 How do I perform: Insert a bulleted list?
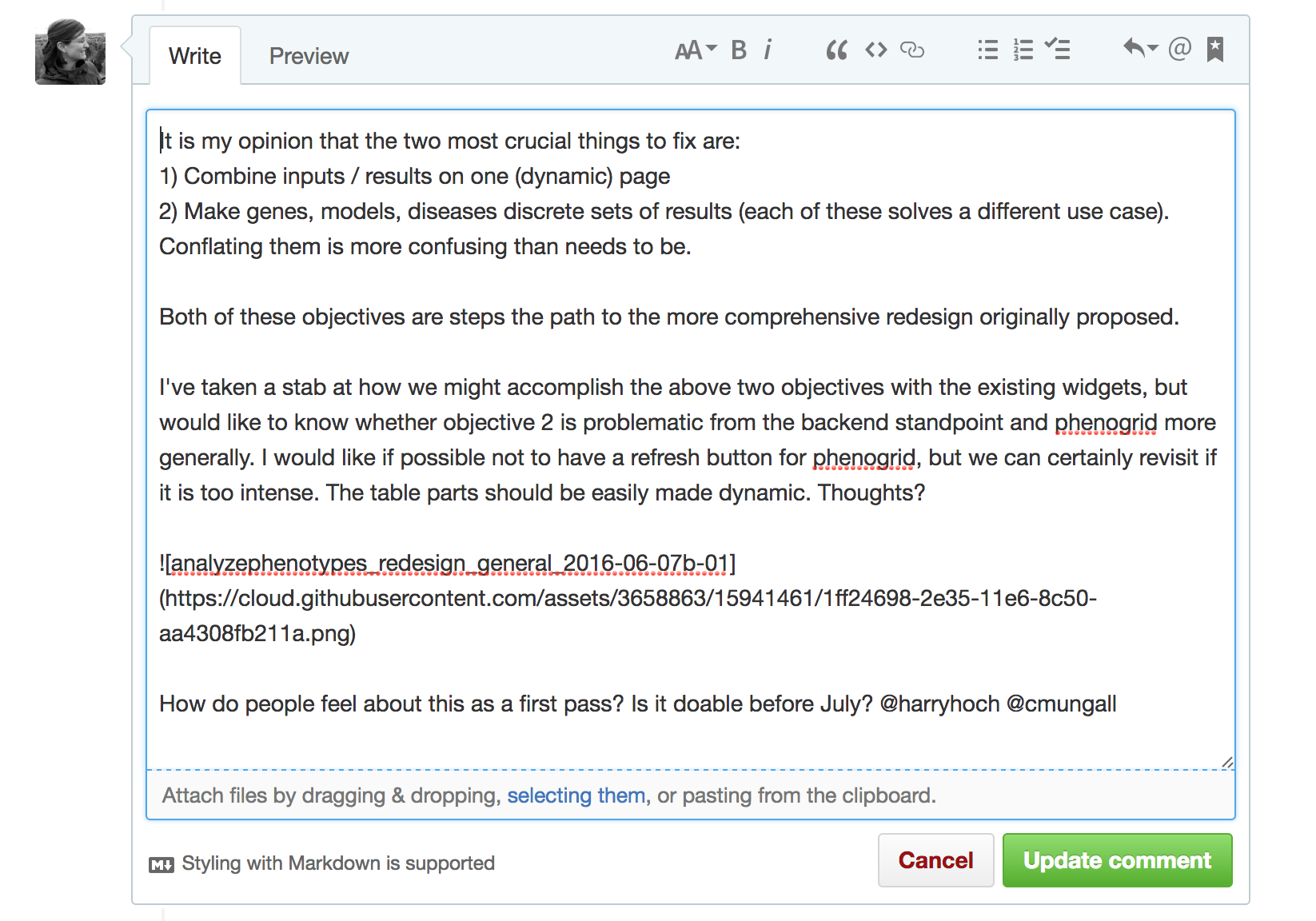[988, 50]
